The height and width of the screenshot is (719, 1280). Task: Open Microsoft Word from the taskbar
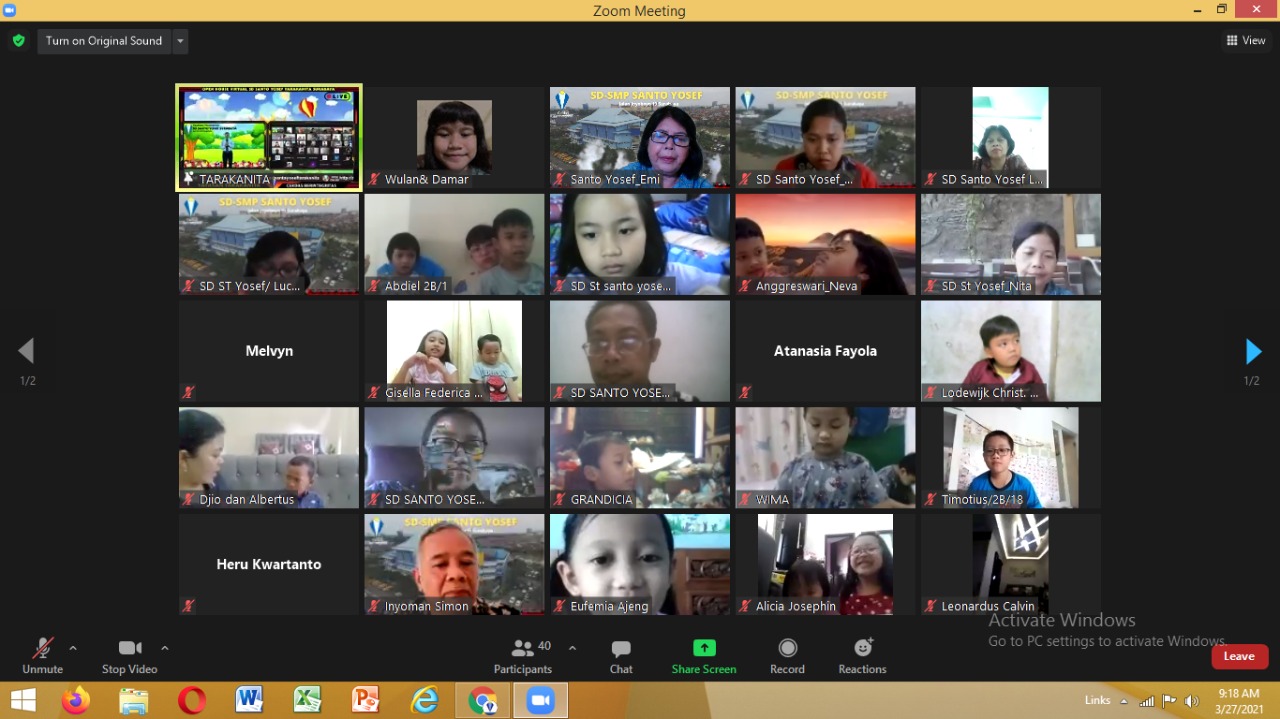coord(249,700)
